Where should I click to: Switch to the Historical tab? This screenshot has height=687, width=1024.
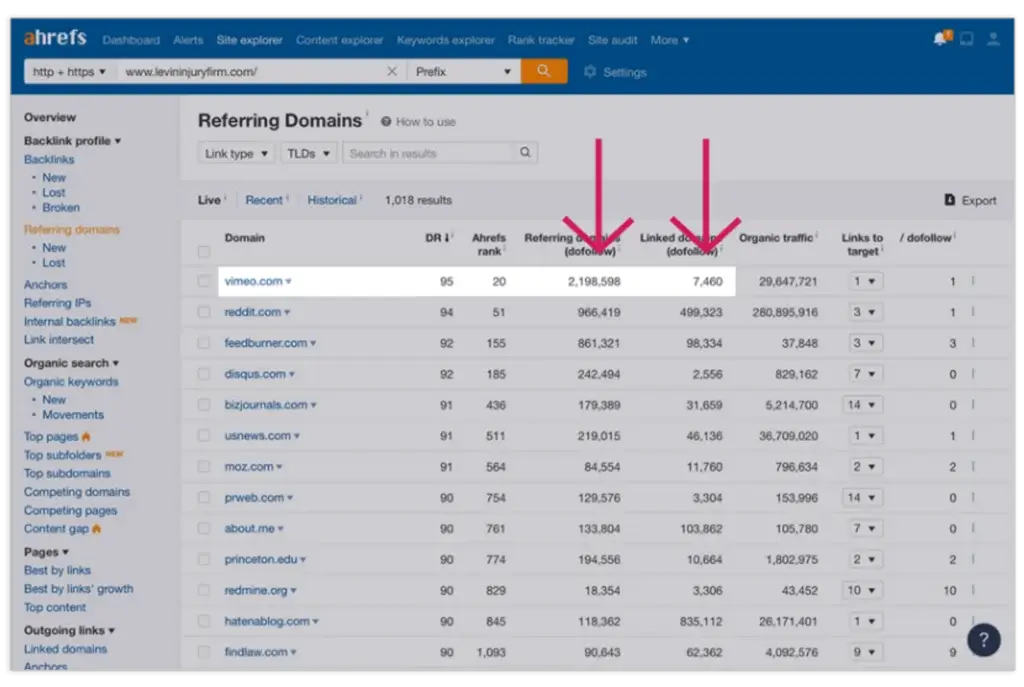(332, 200)
